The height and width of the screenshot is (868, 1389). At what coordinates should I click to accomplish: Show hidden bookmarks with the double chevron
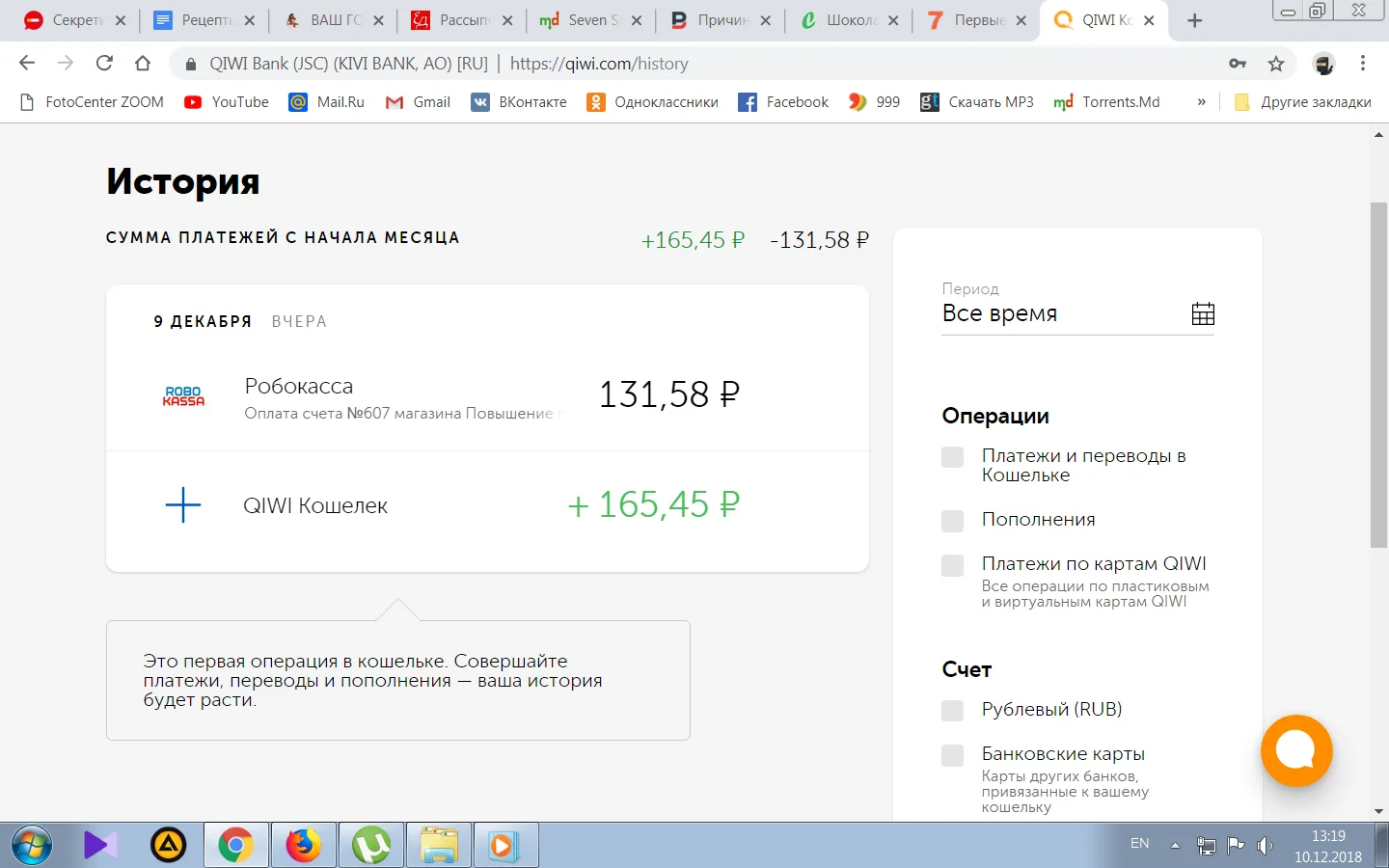click(x=1201, y=102)
